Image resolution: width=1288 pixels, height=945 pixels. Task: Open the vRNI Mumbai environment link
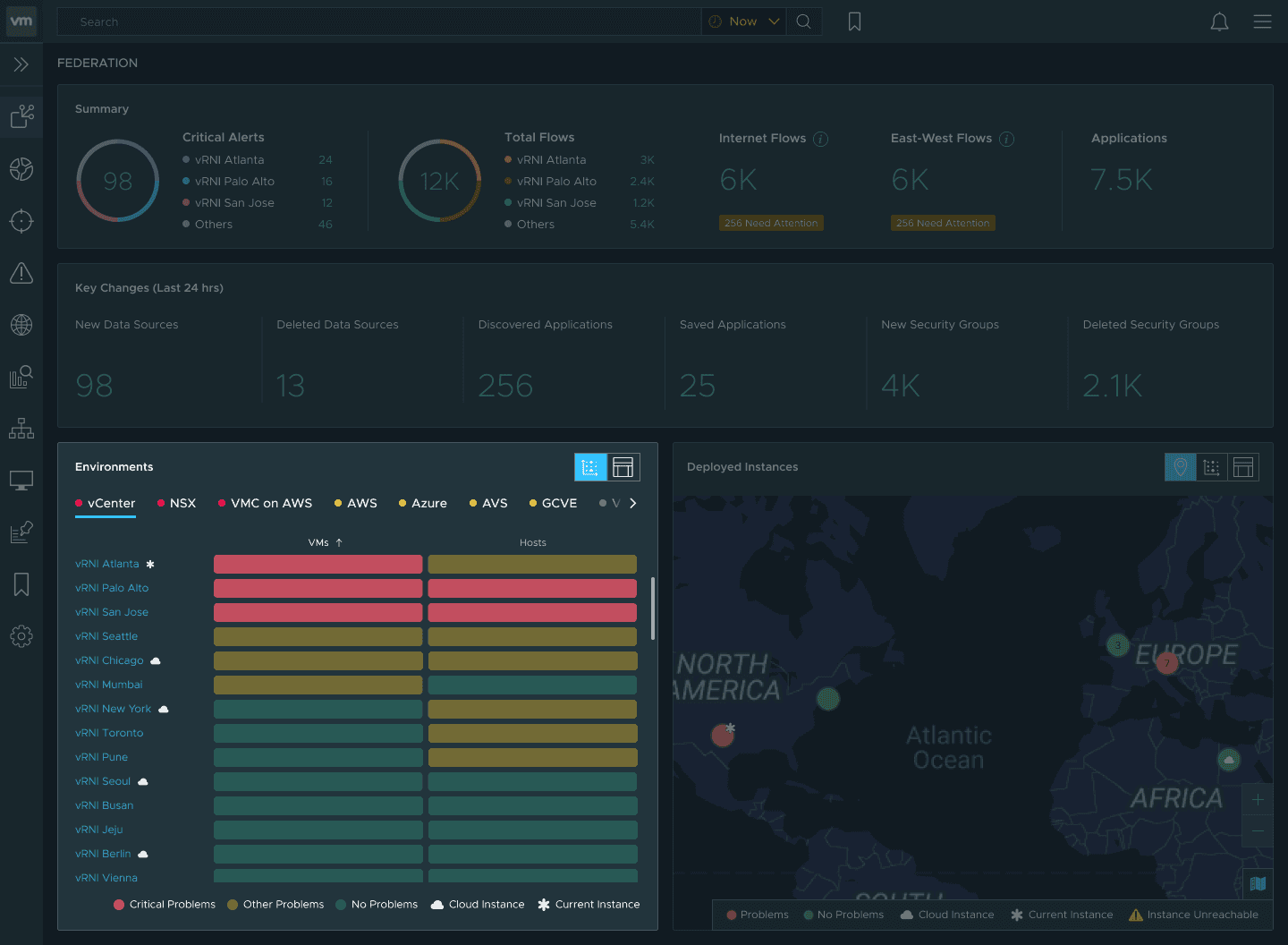click(109, 685)
